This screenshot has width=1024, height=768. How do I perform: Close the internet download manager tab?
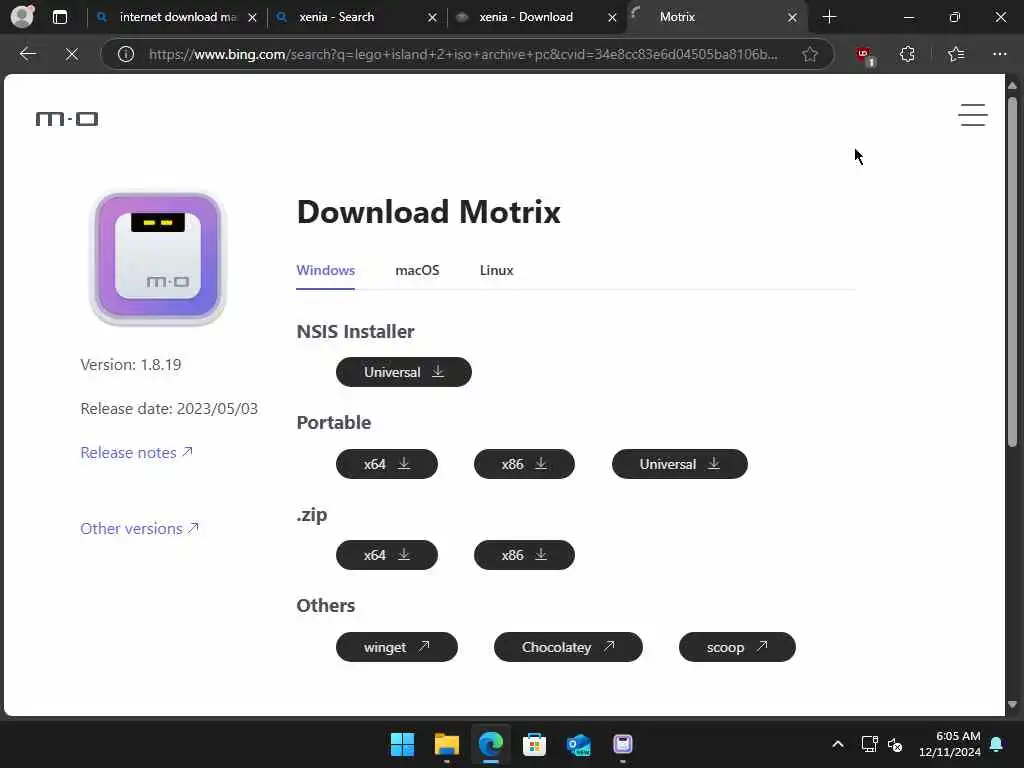(x=253, y=18)
